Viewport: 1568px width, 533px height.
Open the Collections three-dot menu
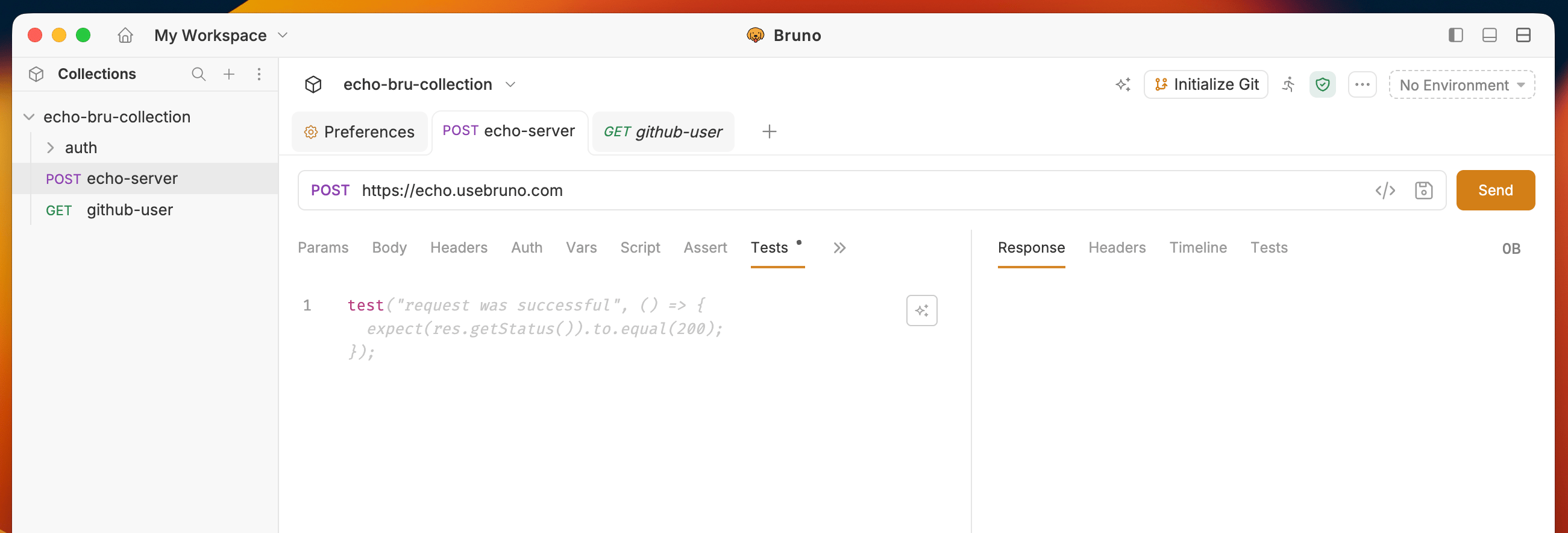coord(259,74)
